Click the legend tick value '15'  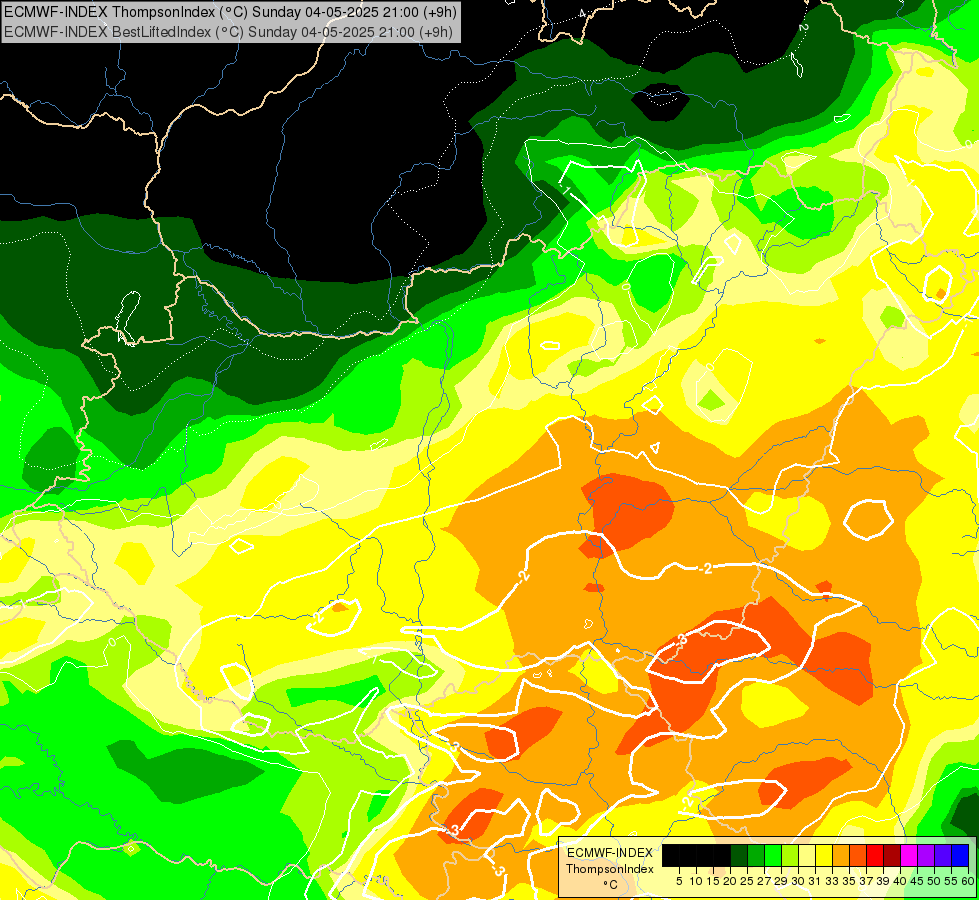(x=713, y=881)
